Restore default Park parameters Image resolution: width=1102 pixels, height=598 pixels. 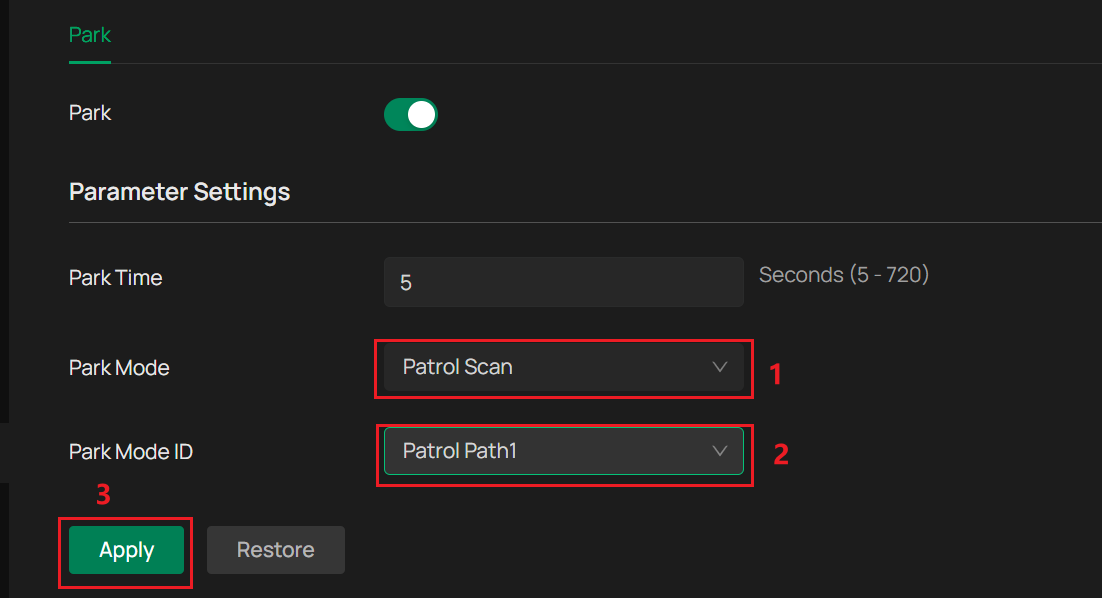(275, 549)
